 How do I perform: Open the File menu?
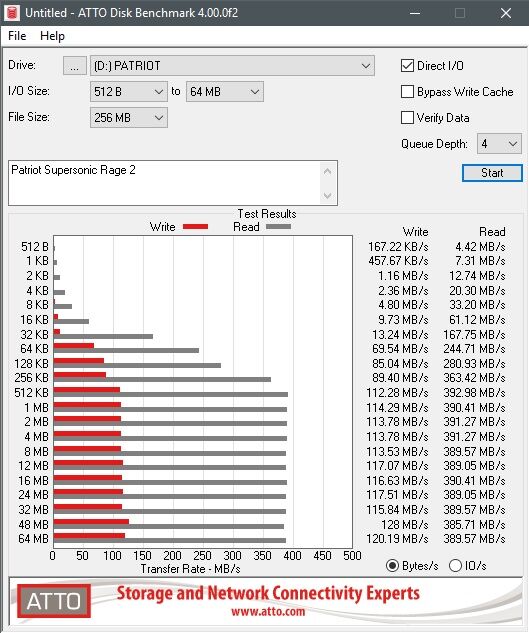click(17, 36)
